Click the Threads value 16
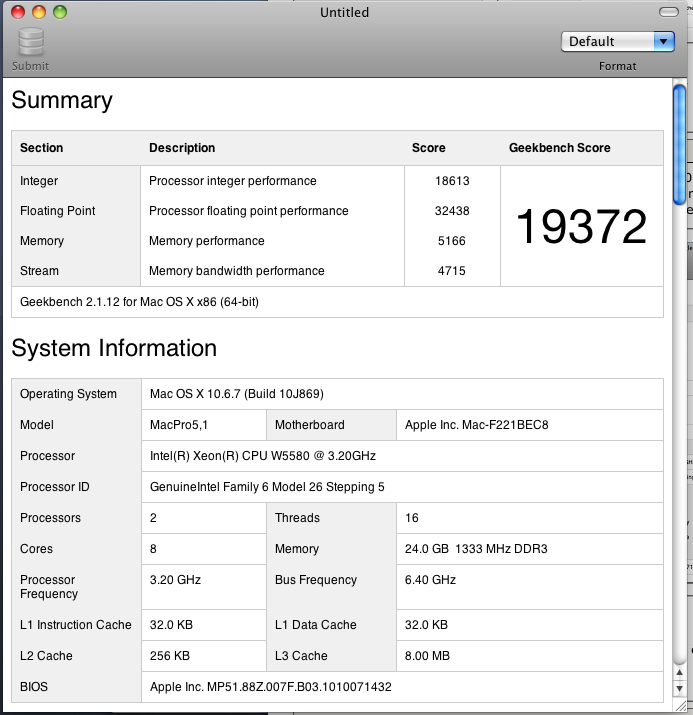The width and height of the screenshot is (693, 715). pos(412,518)
